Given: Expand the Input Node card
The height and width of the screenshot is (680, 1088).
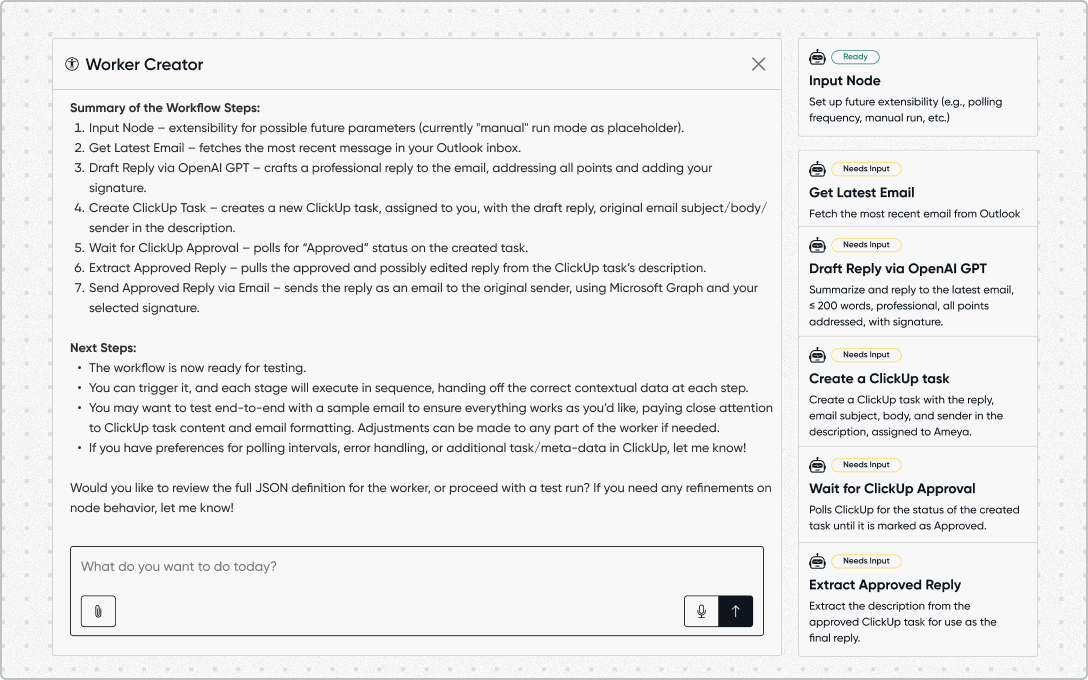Looking at the screenshot, I should point(917,86).
